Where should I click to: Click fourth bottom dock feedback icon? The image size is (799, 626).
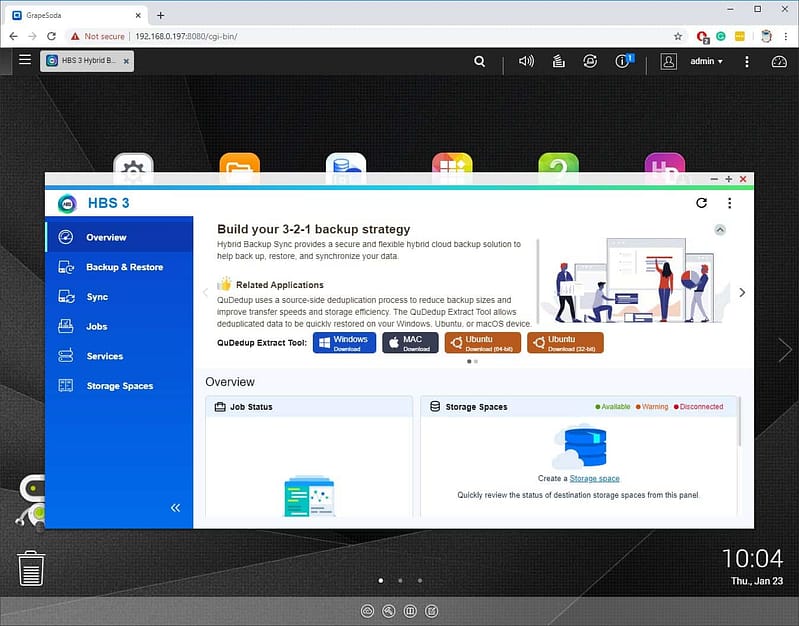pos(431,611)
